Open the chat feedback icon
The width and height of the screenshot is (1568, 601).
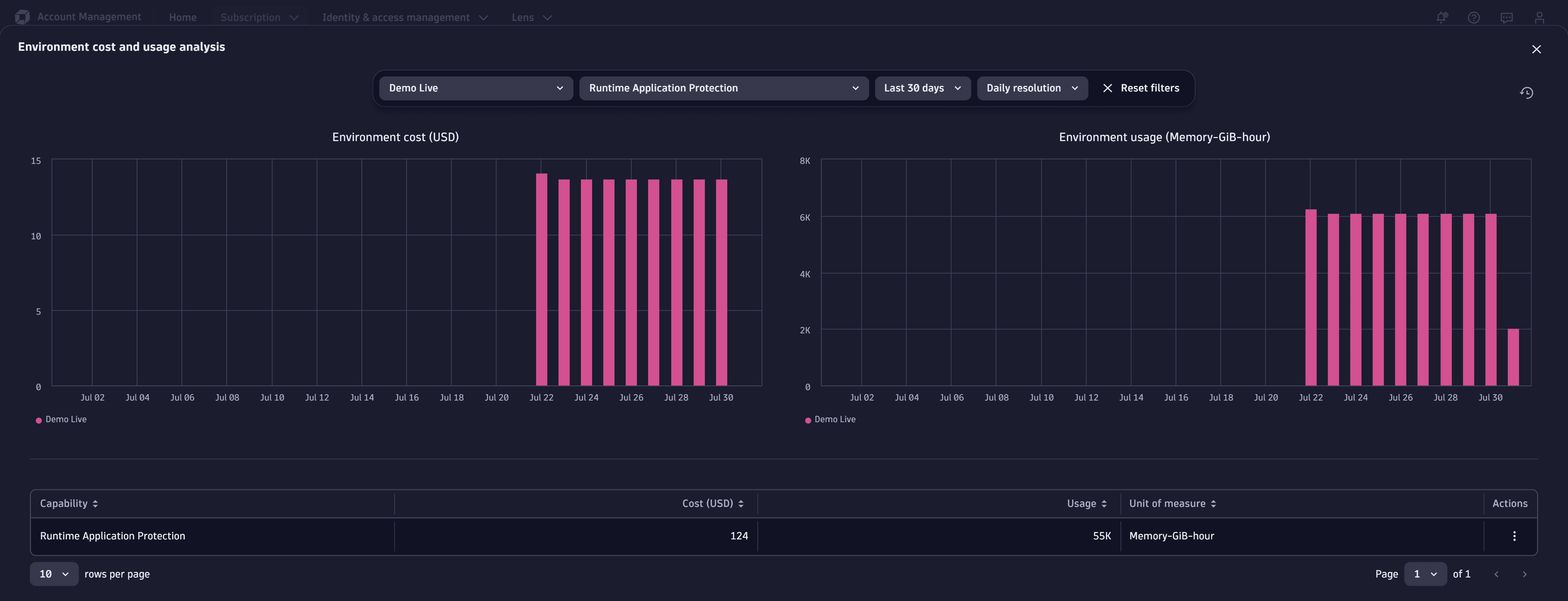[1506, 18]
